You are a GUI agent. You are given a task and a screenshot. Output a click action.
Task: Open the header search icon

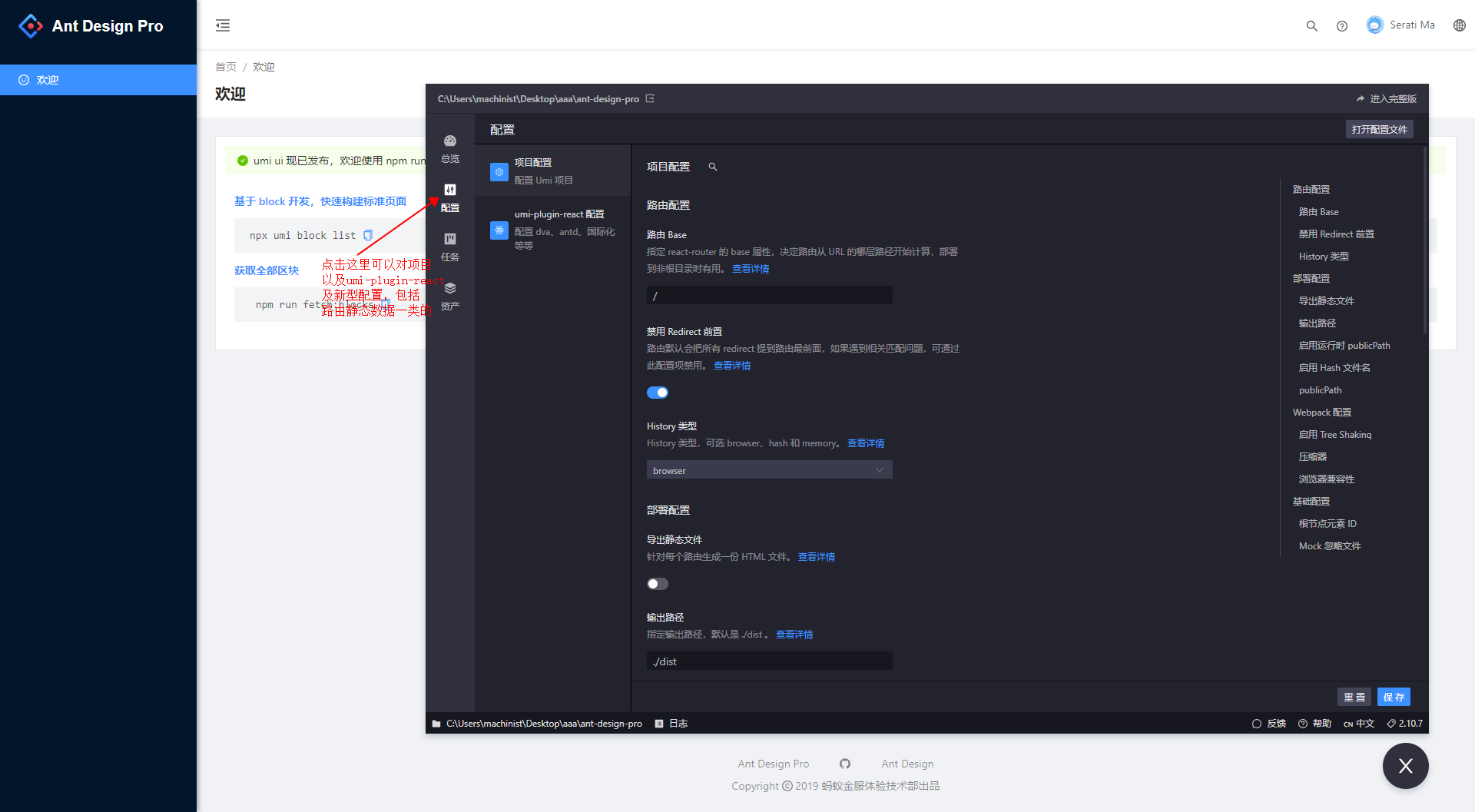1312,25
